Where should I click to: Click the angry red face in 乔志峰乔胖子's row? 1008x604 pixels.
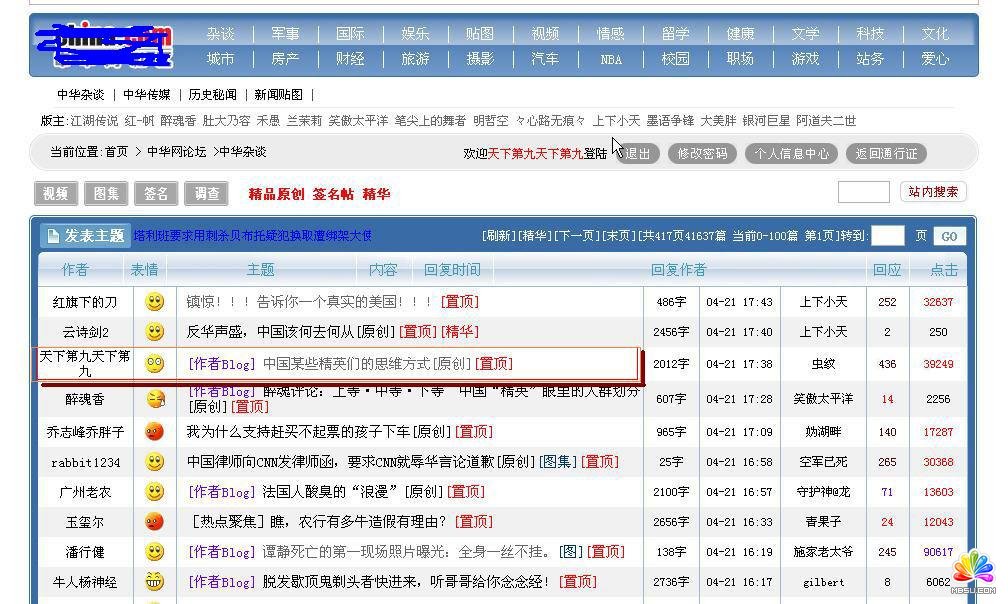[154, 432]
